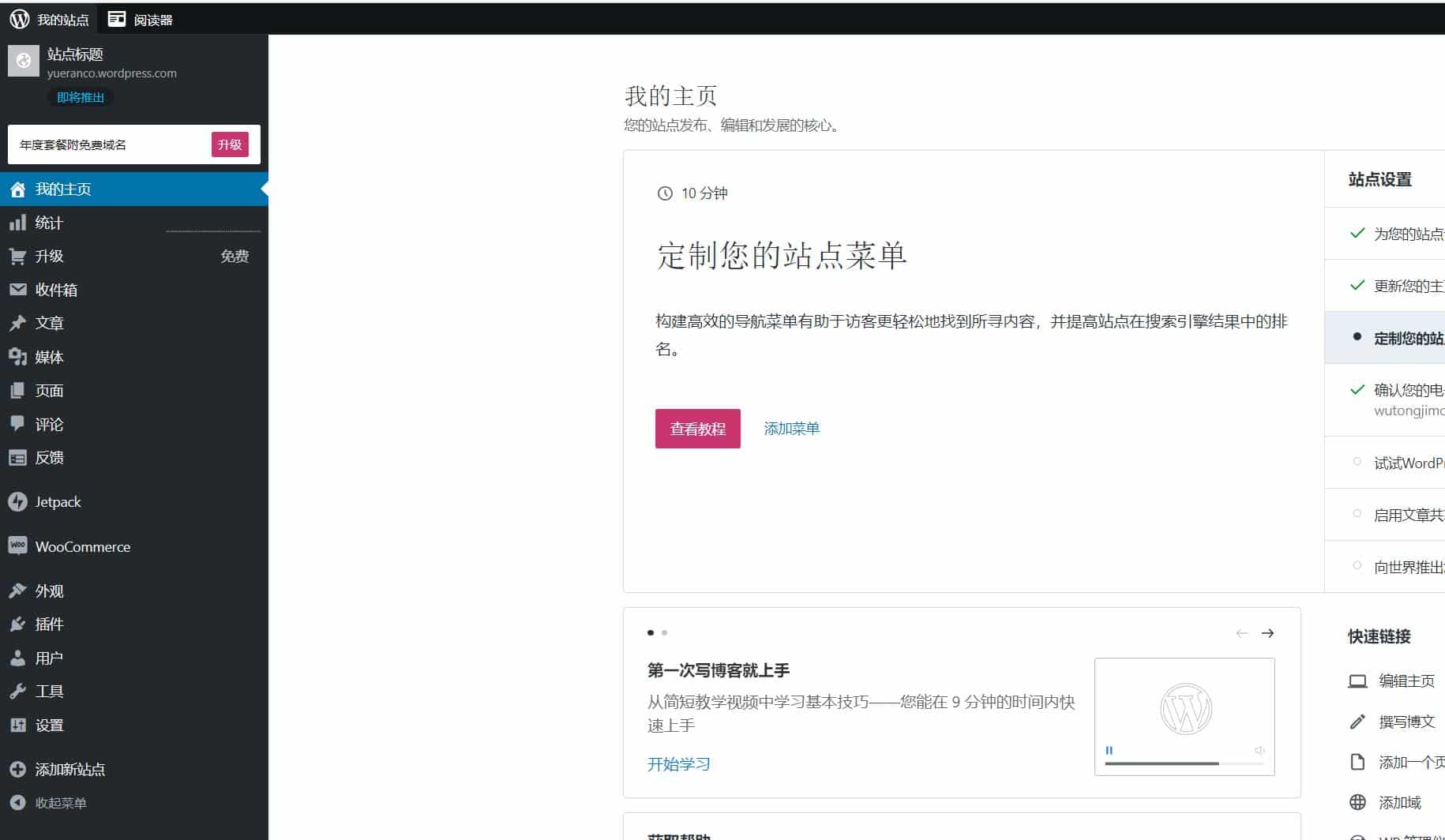
Task: Click the page icon for 添加一个页面
Action: [x=1357, y=763]
